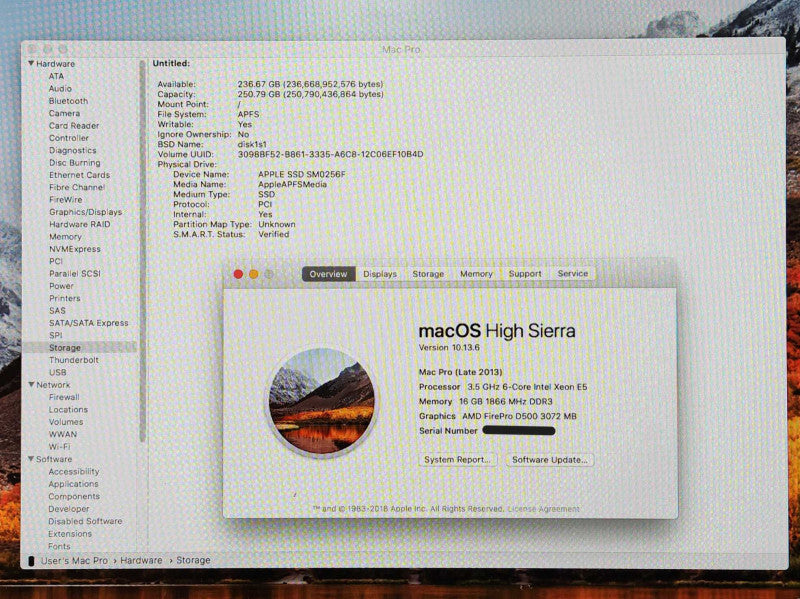Select Camera in the sidebar
The image size is (800, 599).
point(64,113)
